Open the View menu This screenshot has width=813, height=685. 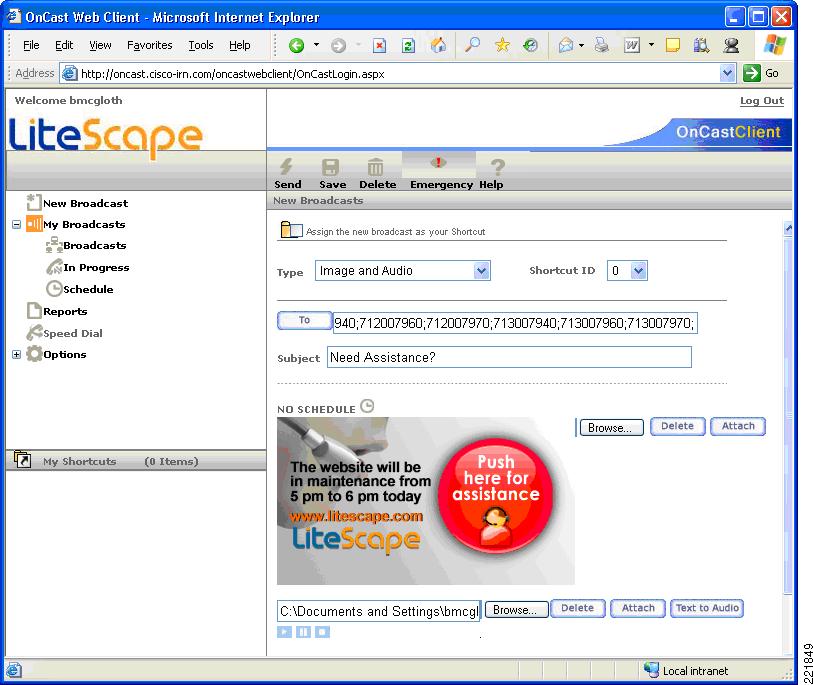click(x=100, y=45)
